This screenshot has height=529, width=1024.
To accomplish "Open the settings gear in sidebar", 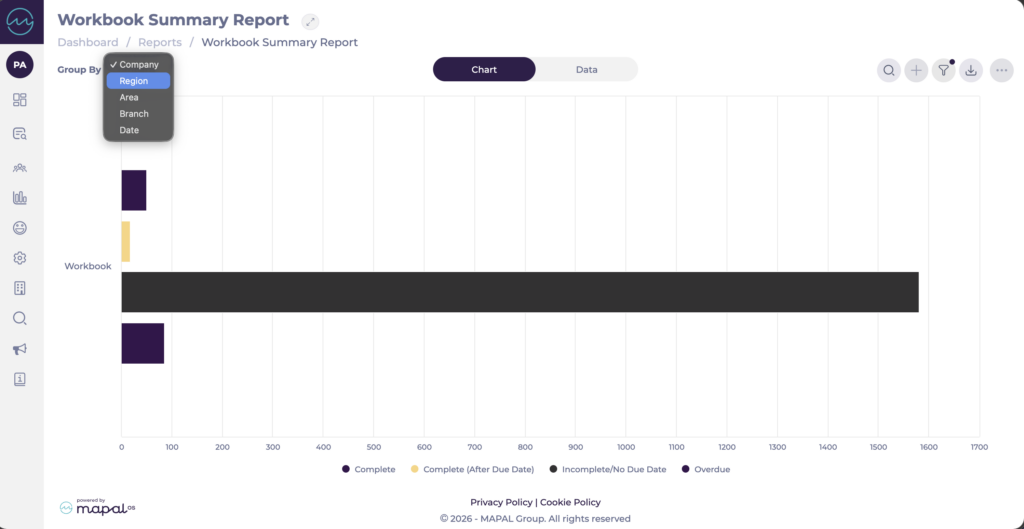I will pos(19,258).
